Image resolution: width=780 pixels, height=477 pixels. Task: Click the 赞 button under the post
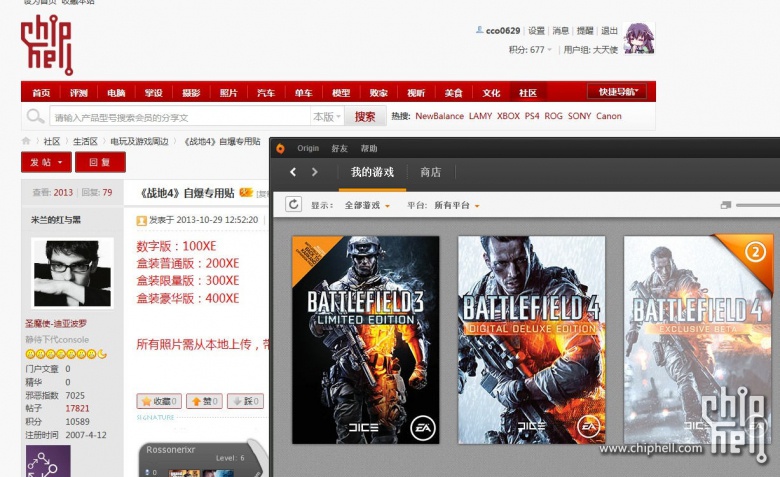pyautogui.click(x=204, y=401)
